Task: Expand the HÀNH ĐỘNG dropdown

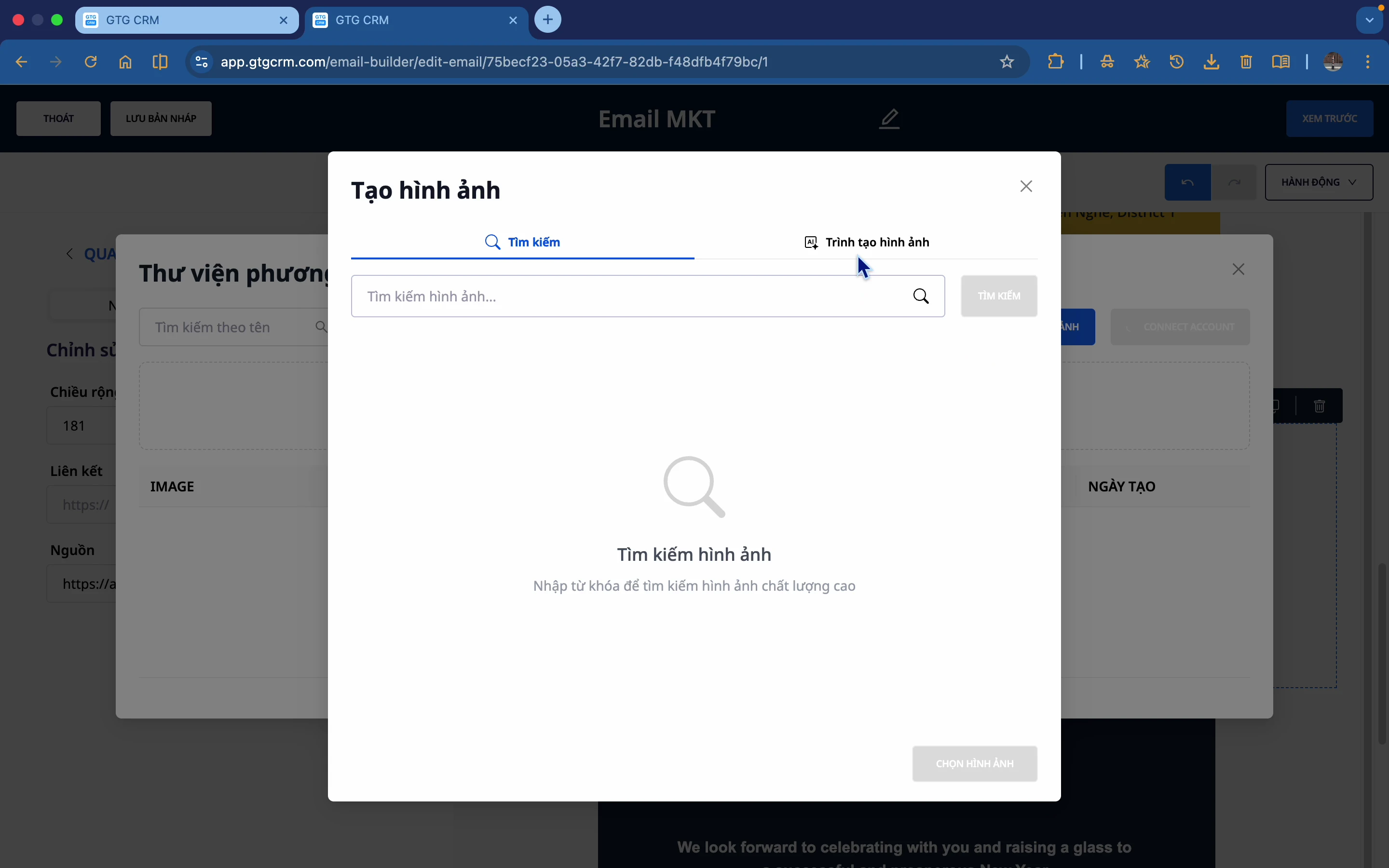Action: coord(1319,183)
